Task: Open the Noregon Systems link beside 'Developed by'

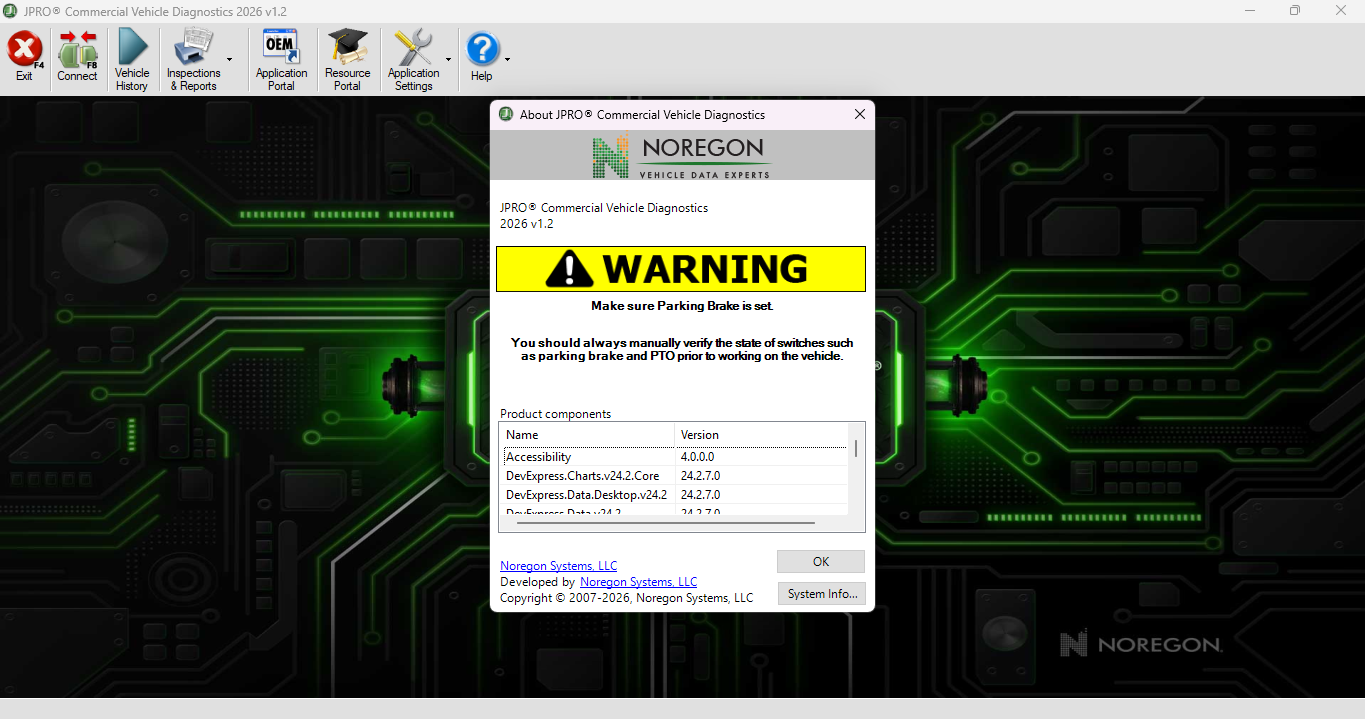Action: point(638,582)
